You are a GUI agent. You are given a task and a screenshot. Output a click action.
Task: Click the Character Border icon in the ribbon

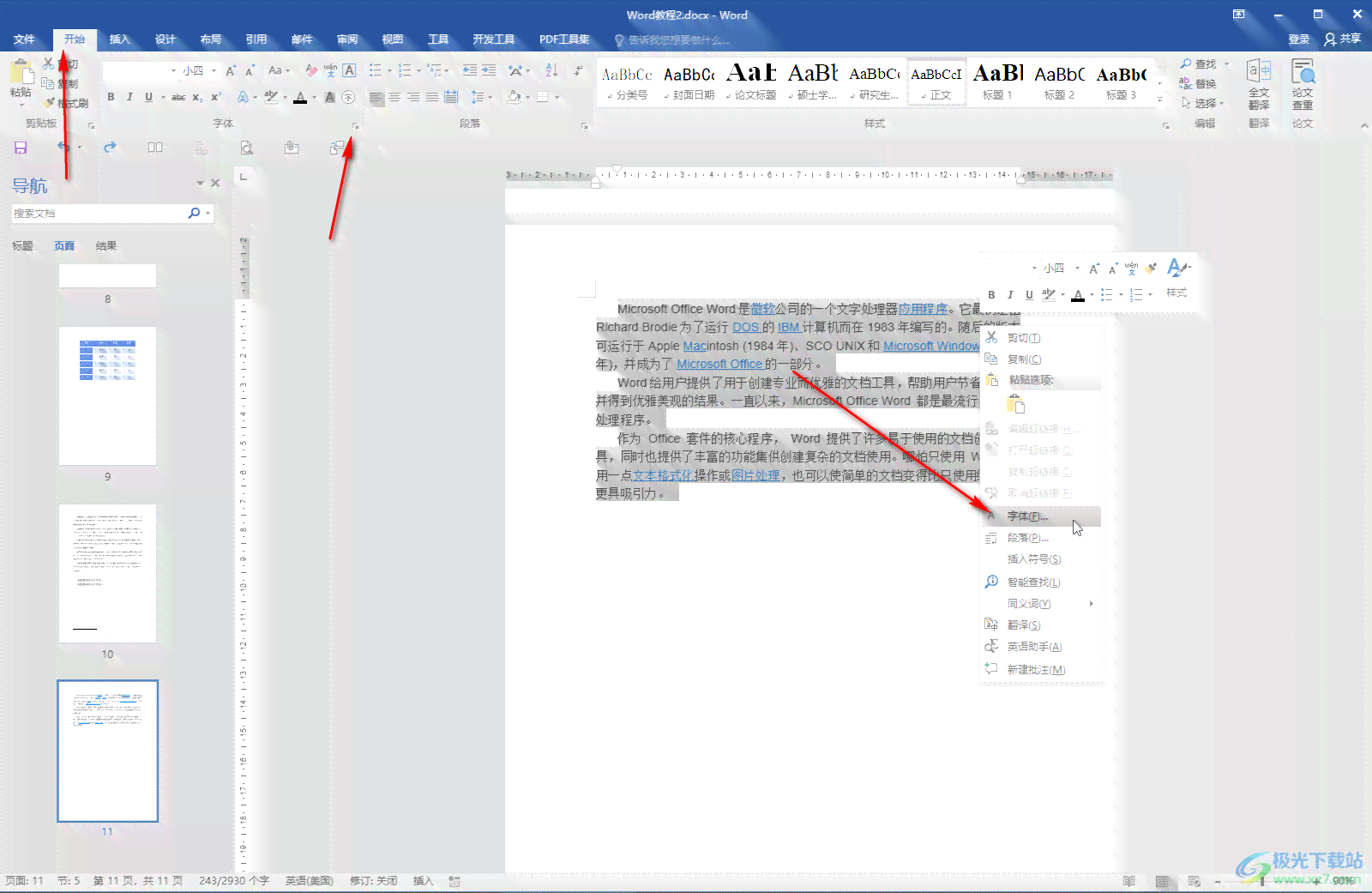click(349, 71)
